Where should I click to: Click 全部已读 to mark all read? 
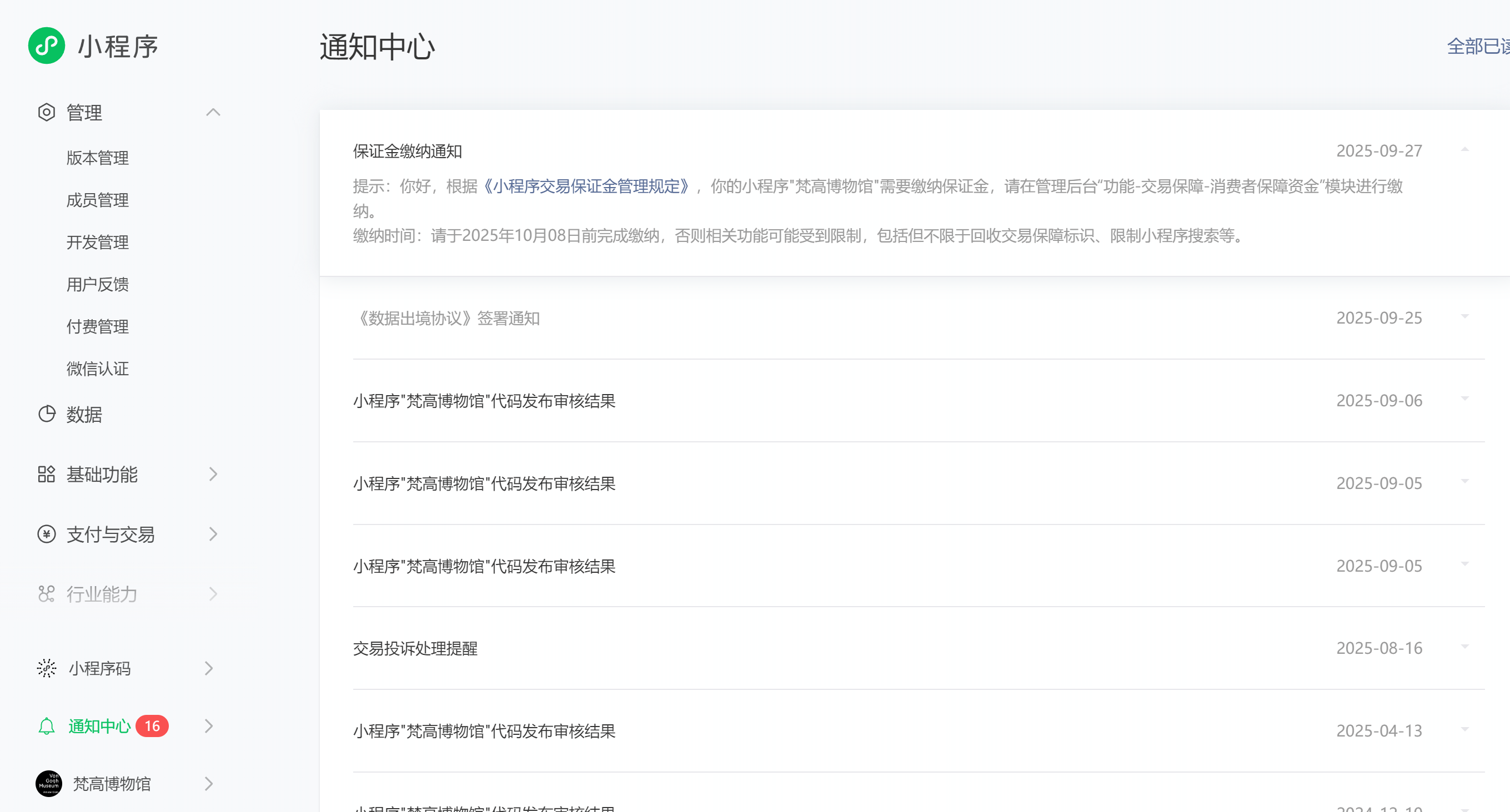1477,46
